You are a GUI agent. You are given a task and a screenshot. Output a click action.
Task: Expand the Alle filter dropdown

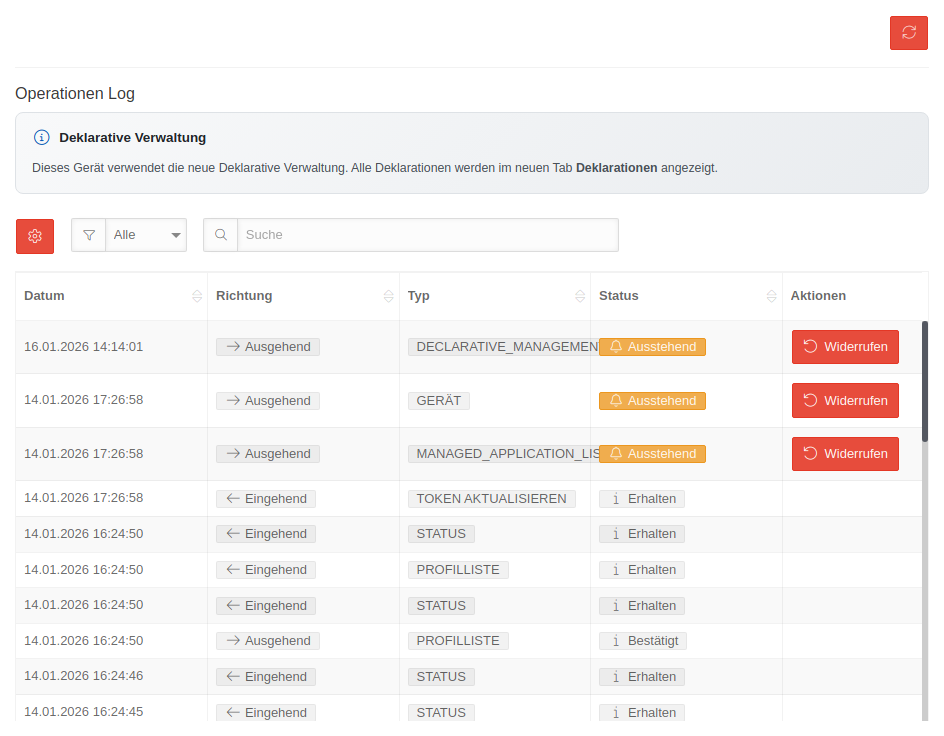coord(147,235)
